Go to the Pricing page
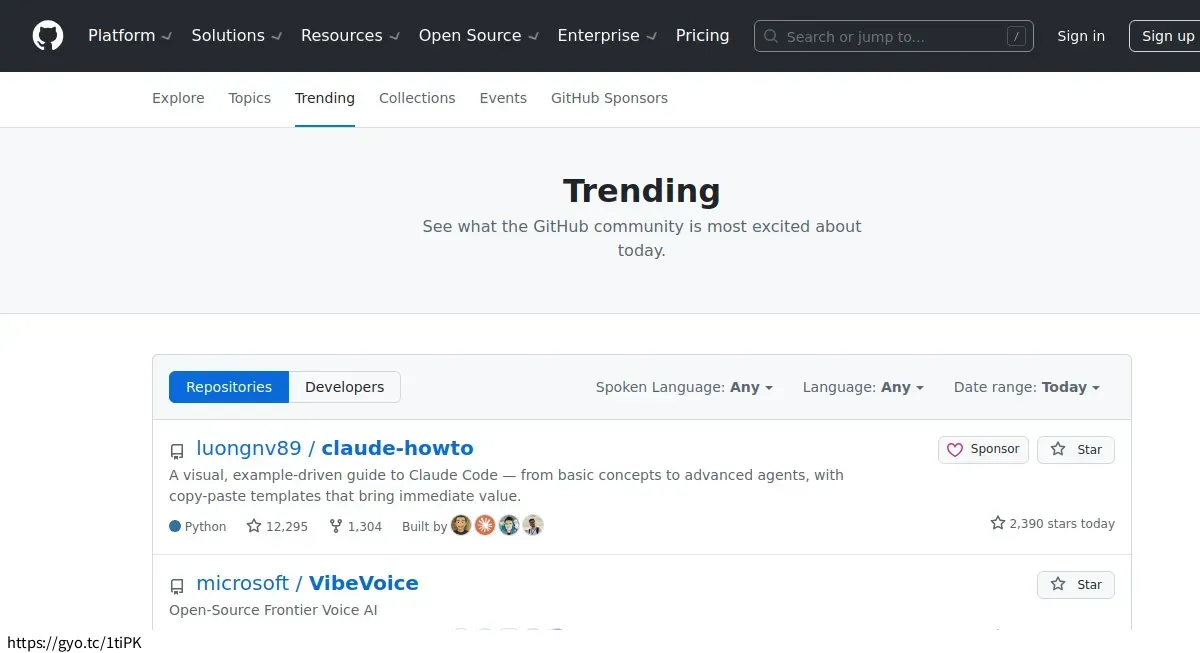Screen dimensions: 1200x653 click(702, 36)
